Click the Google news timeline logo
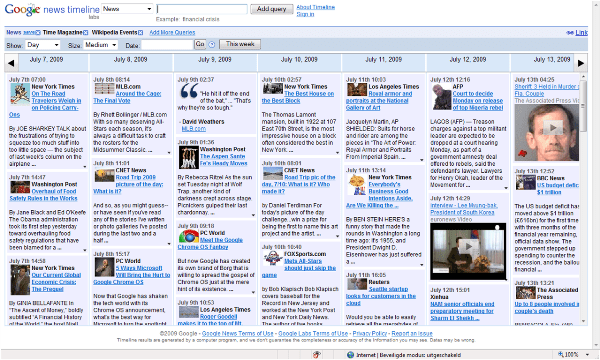600x360 pixels. click(52, 10)
